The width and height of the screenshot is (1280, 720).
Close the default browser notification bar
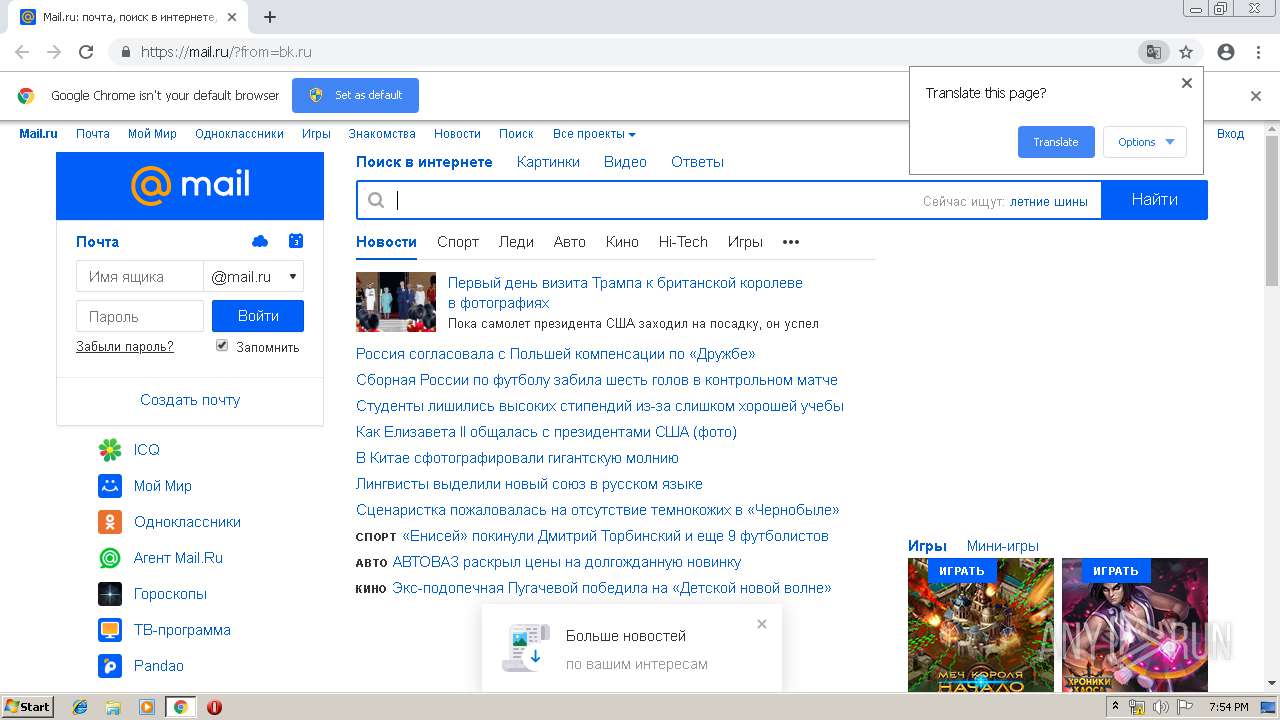[x=1256, y=96]
